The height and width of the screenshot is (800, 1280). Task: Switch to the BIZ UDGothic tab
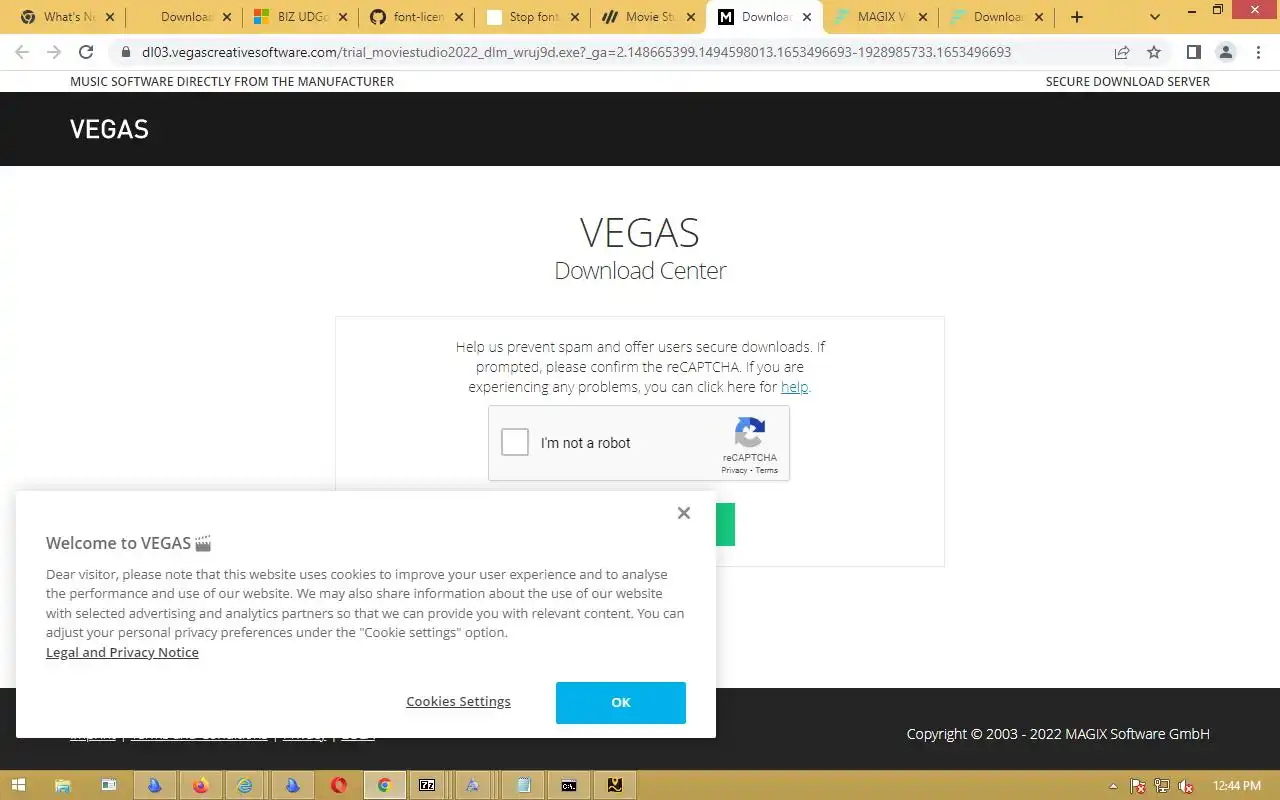[x=301, y=17]
